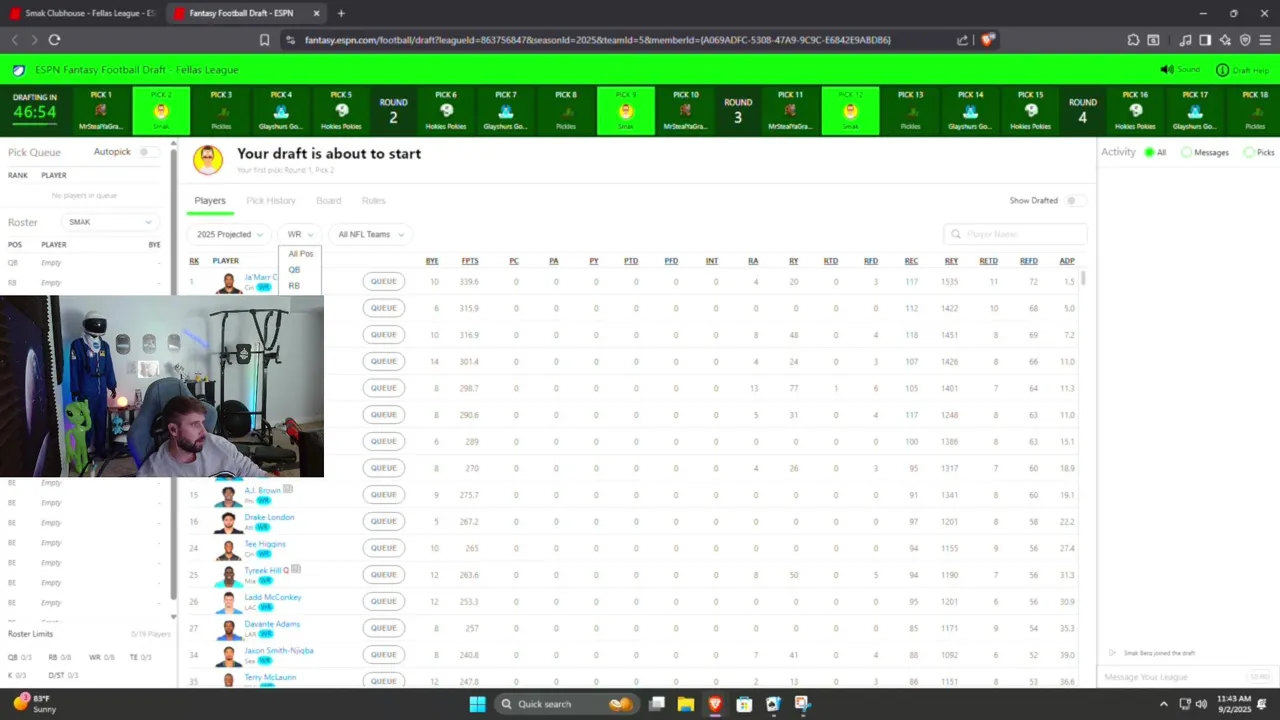Queue A.J. Brown
Viewport: 1280px width, 720px height.
pos(384,494)
